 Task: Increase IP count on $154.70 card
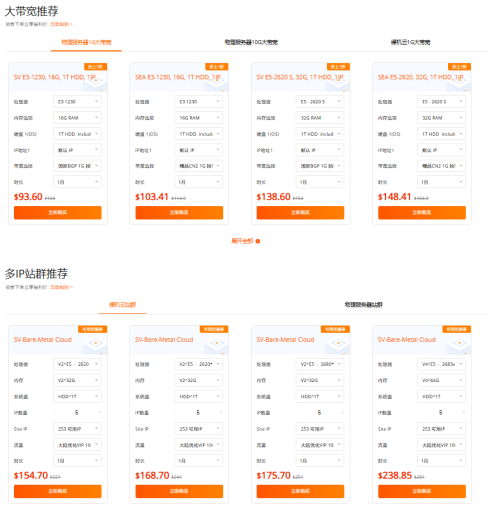tap(100, 413)
